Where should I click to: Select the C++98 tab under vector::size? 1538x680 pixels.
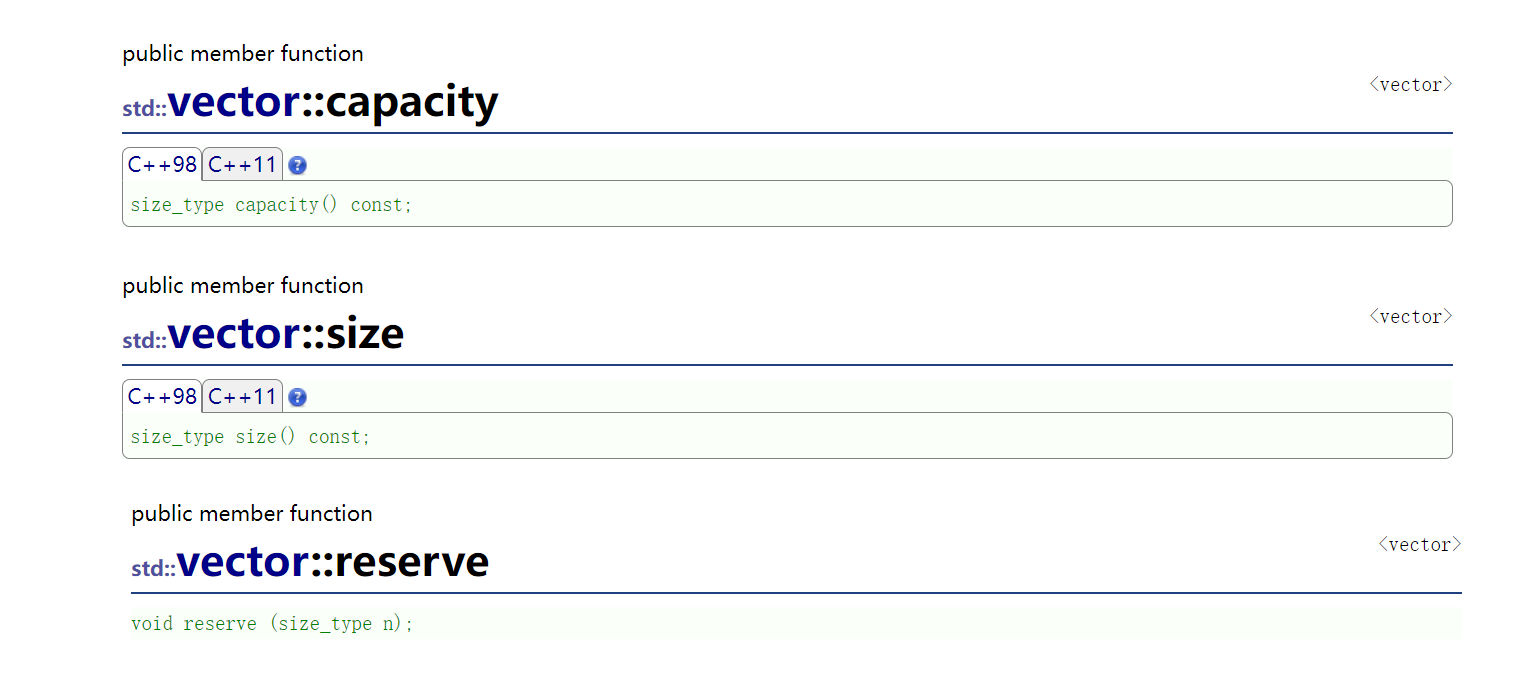coord(162,397)
